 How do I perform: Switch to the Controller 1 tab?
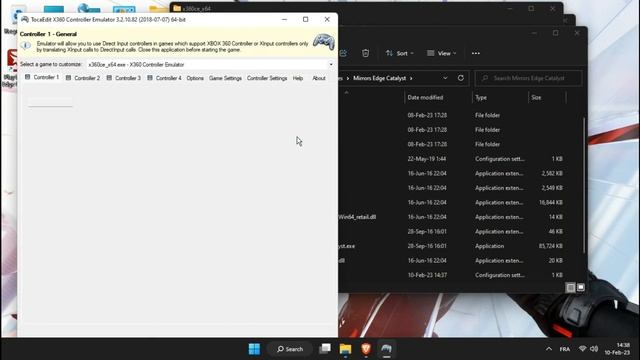pyautogui.click(x=42, y=77)
